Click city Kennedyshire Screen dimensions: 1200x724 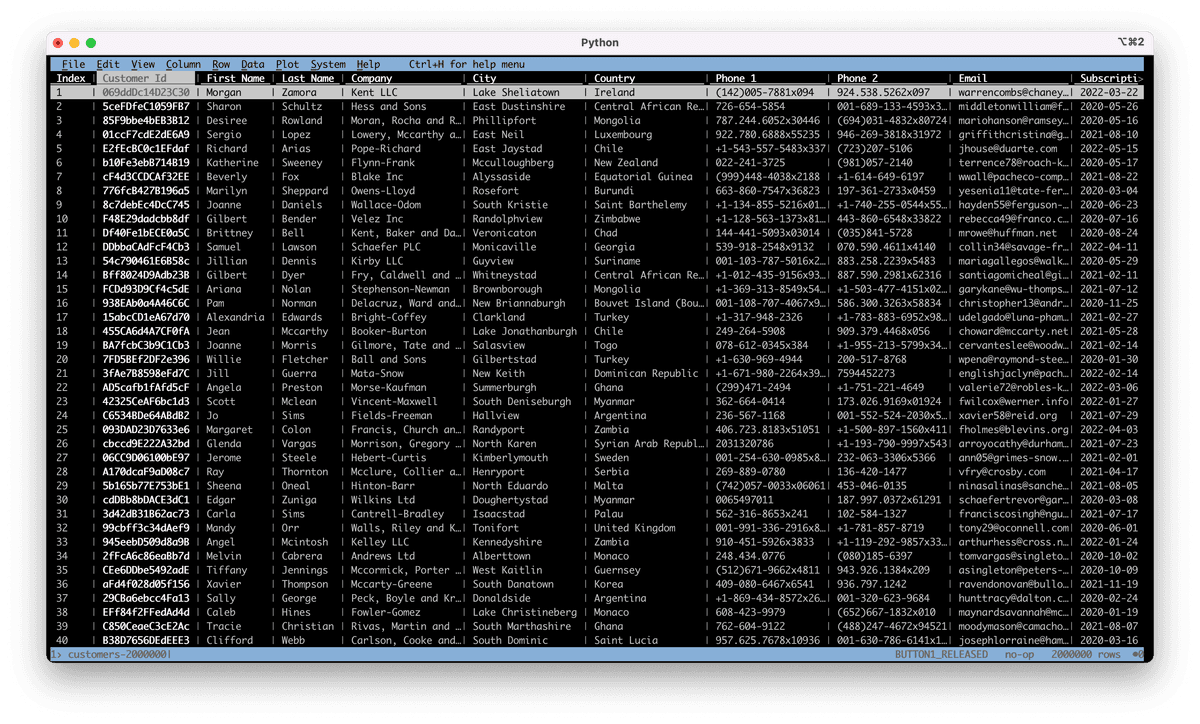pos(510,542)
